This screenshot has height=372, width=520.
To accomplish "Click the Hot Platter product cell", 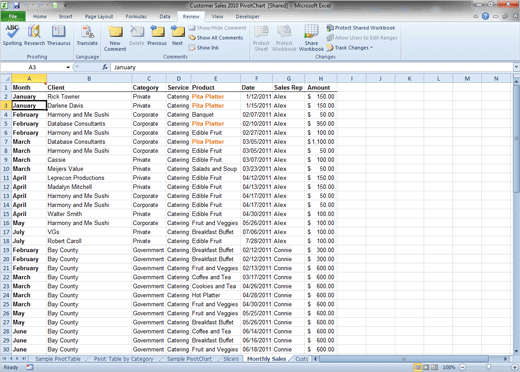I will pyautogui.click(x=215, y=295).
